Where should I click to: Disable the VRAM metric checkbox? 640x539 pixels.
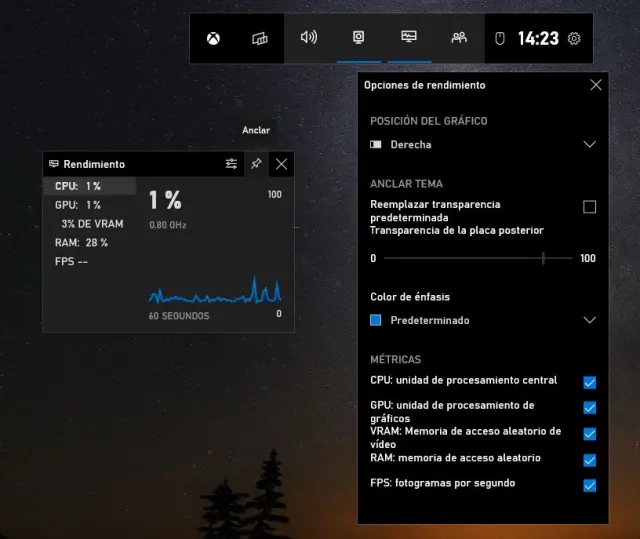[x=589, y=434]
